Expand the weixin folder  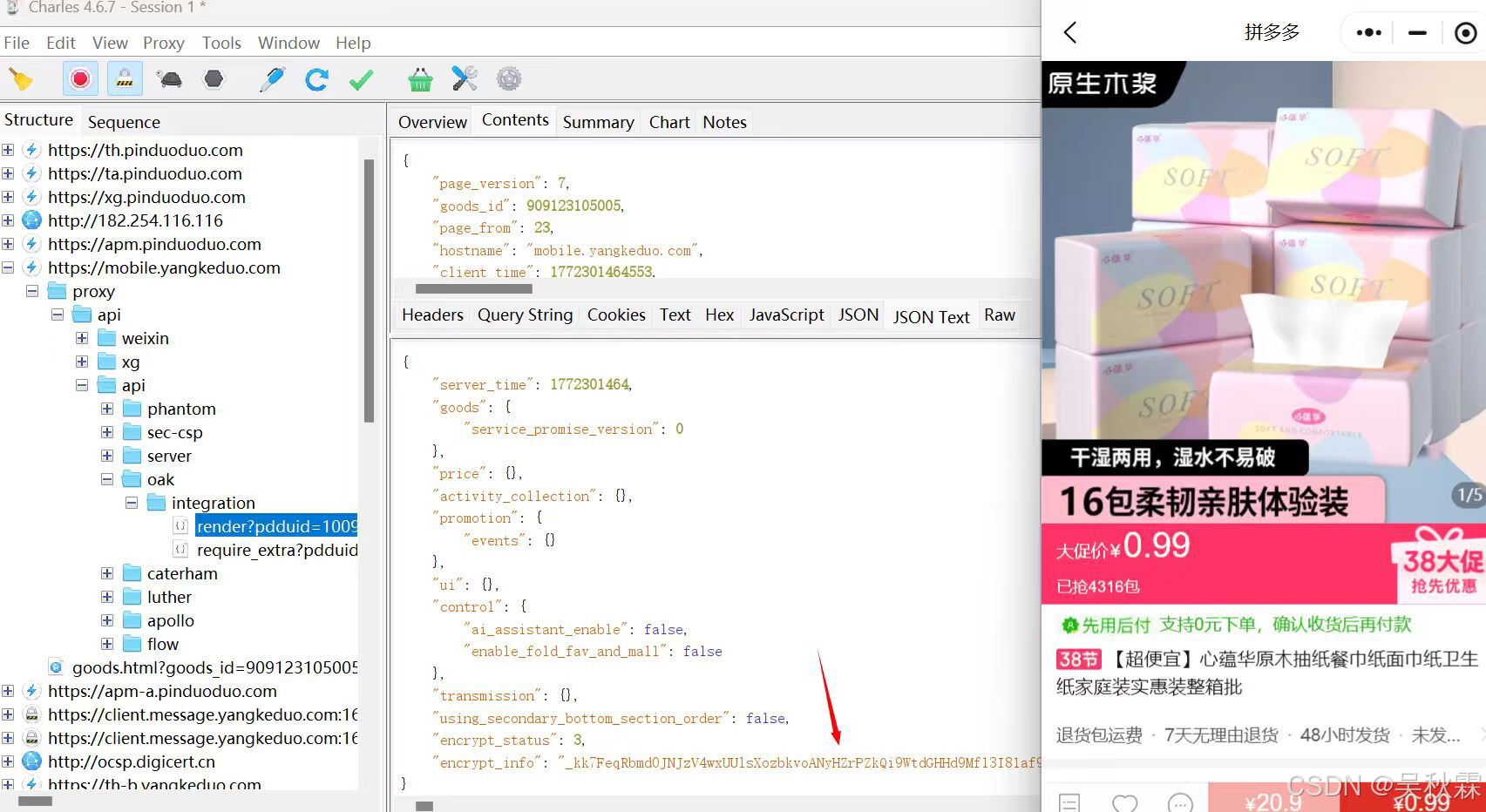[x=82, y=338]
